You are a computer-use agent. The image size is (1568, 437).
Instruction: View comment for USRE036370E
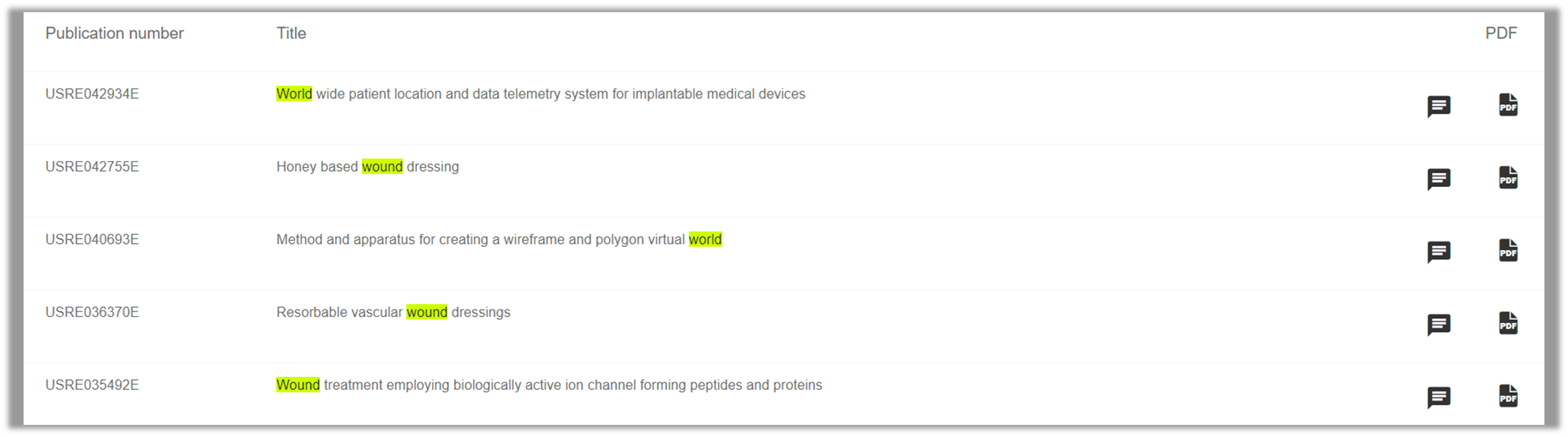[x=1438, y=325]
